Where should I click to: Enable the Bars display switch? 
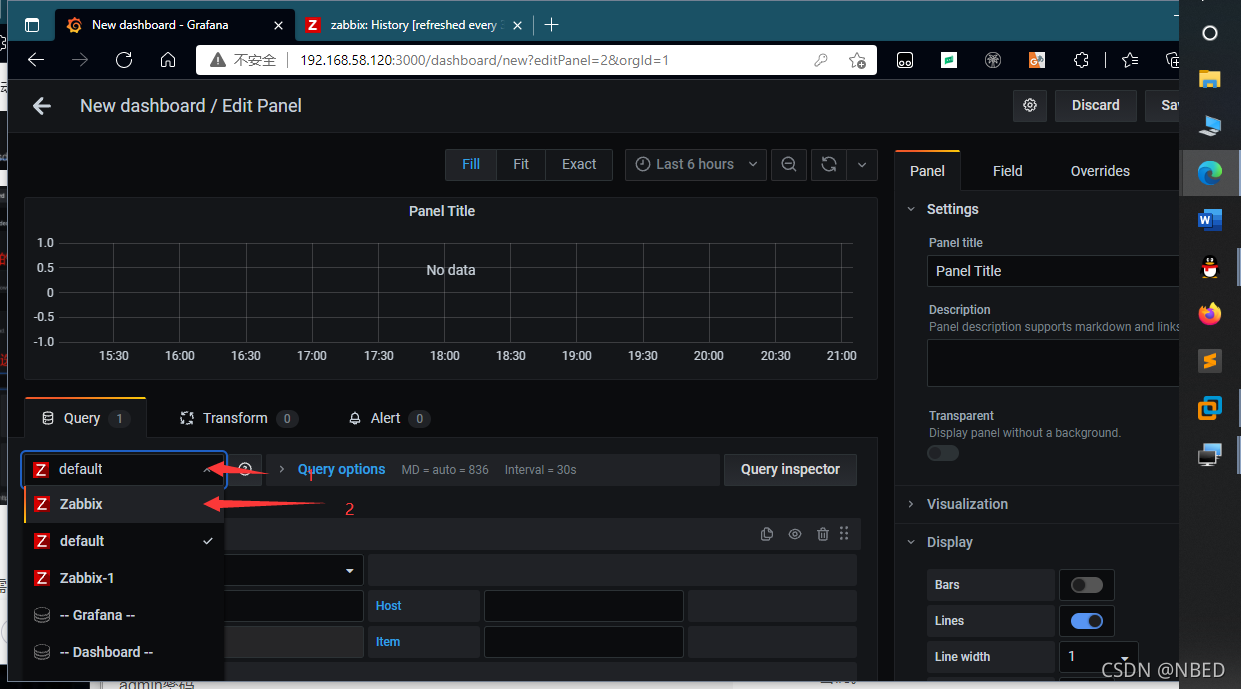click(1087, 585)
